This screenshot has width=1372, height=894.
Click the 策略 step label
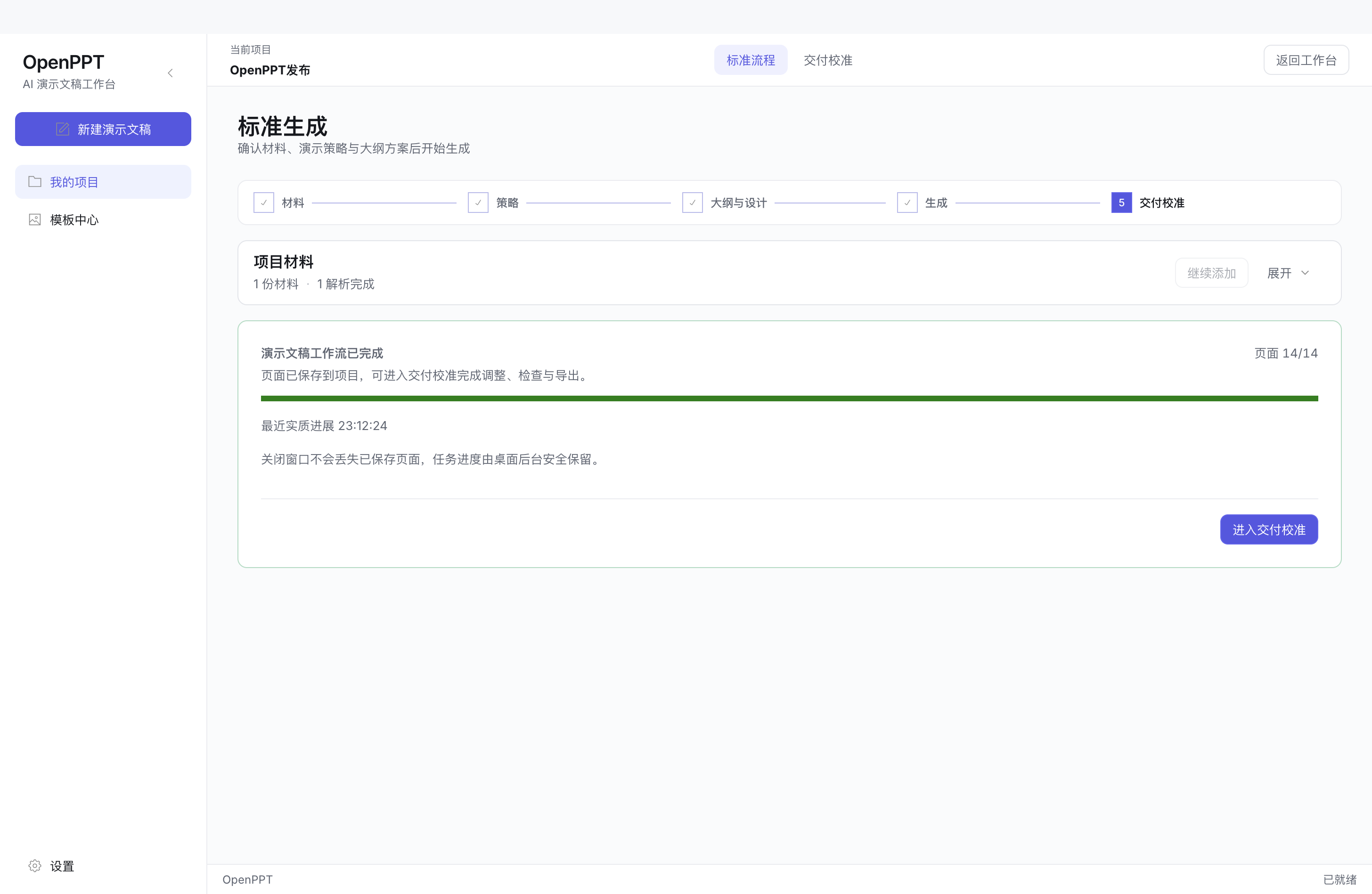pyautogui.click(x=507, y=203)
